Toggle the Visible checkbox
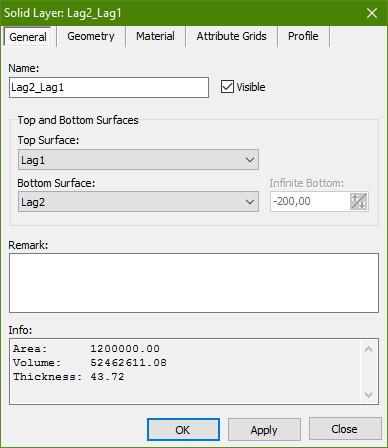The height and width of the screenshot is (448, 388). [227, 87]
